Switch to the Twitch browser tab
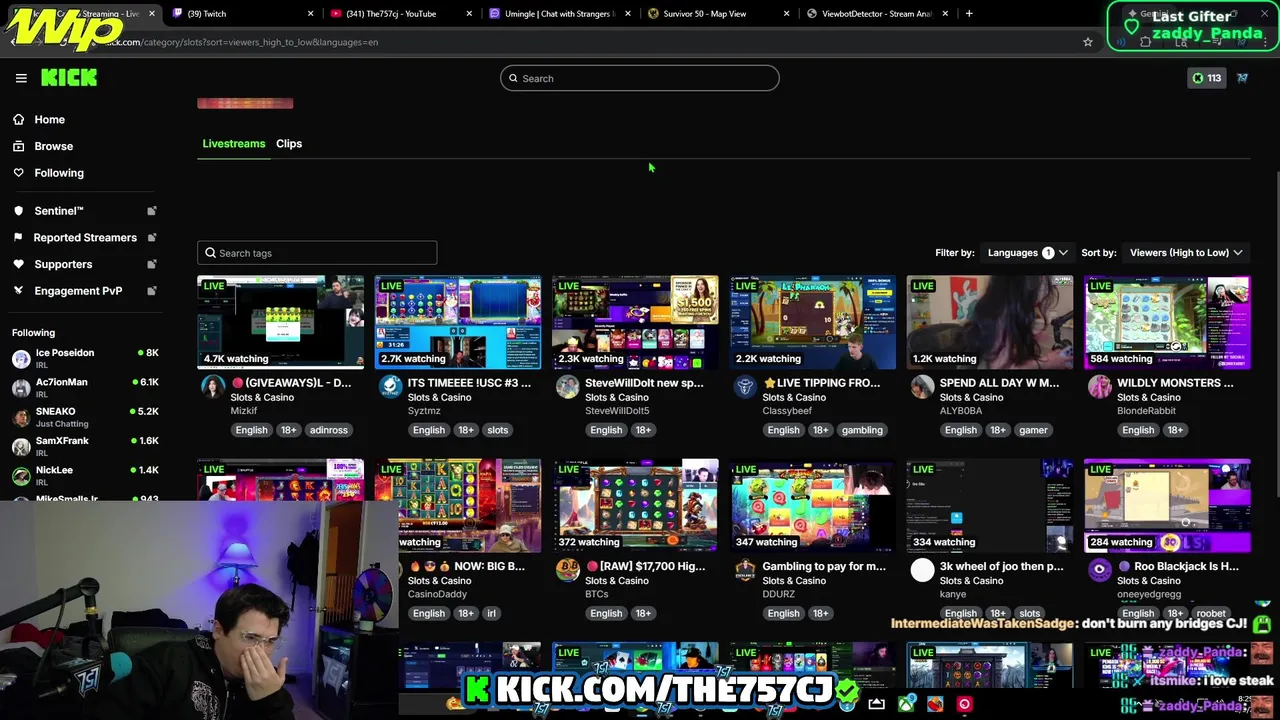Viewport: 1280px width, 720px height. tap(243, 14)
